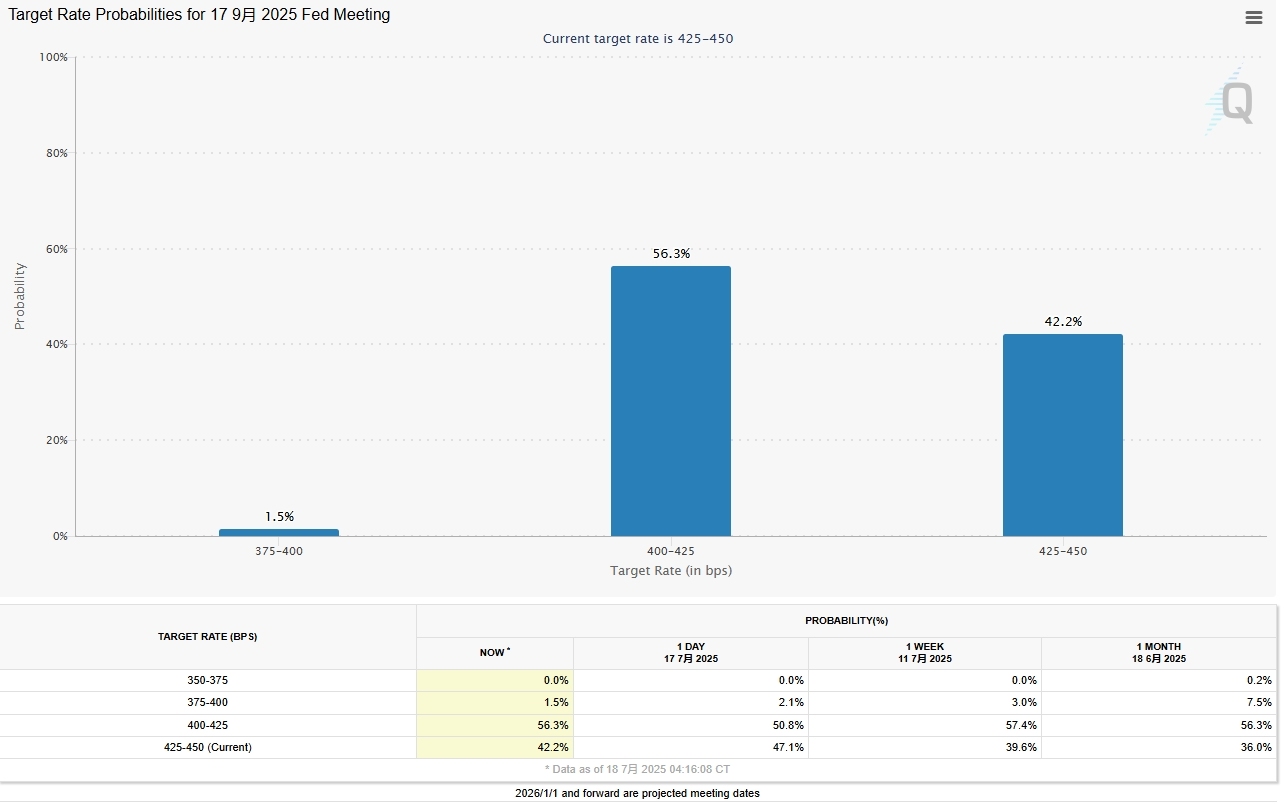Image resolution: width=1285 pixels, height=804 pixels.
Task: Select the '425-450 (Current)' row label
Action: pyautogui.click(x=208, y=747)
